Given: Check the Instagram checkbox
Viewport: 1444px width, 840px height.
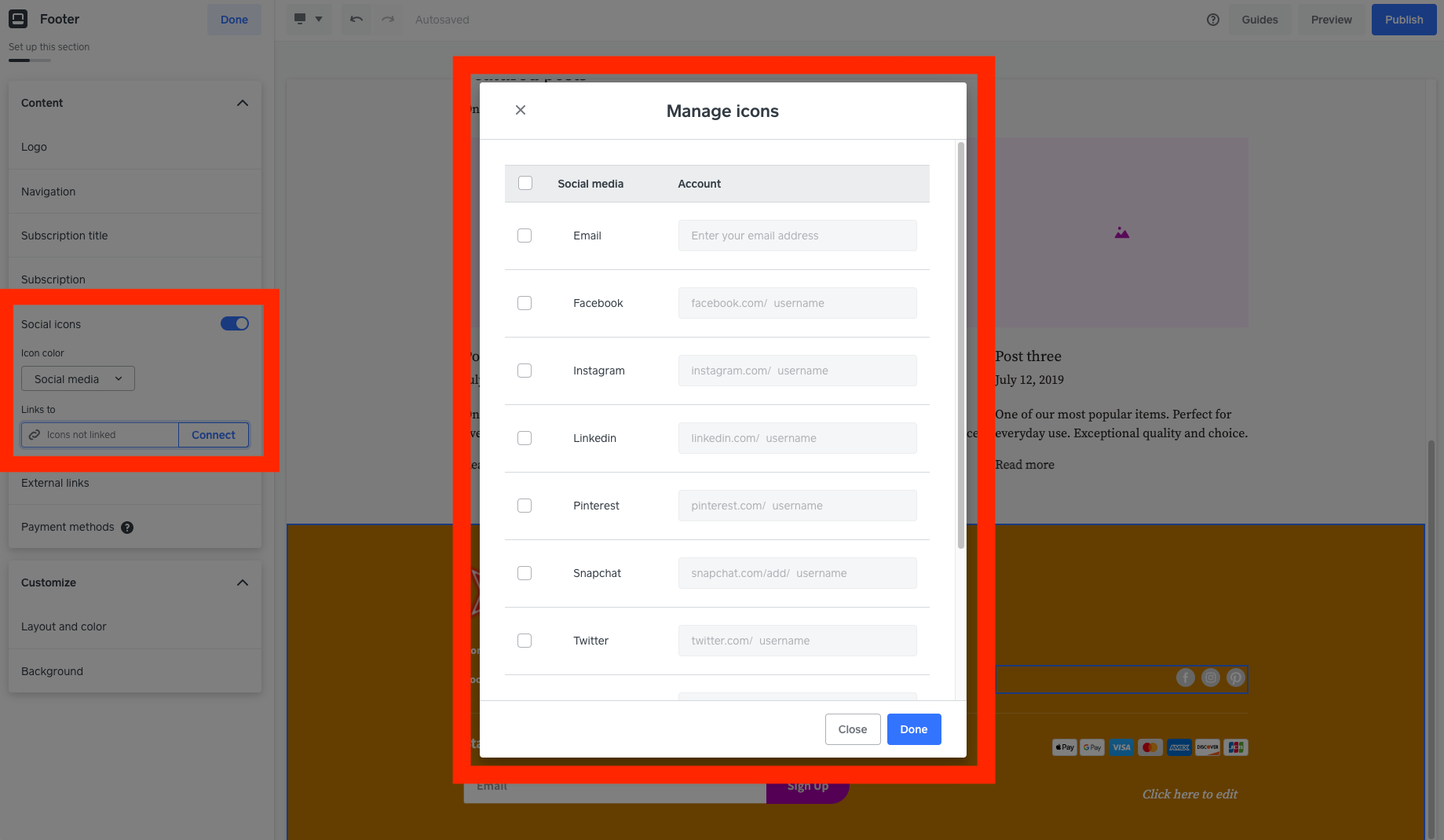Looking at the screenshot, I should (x=525, y=371).
